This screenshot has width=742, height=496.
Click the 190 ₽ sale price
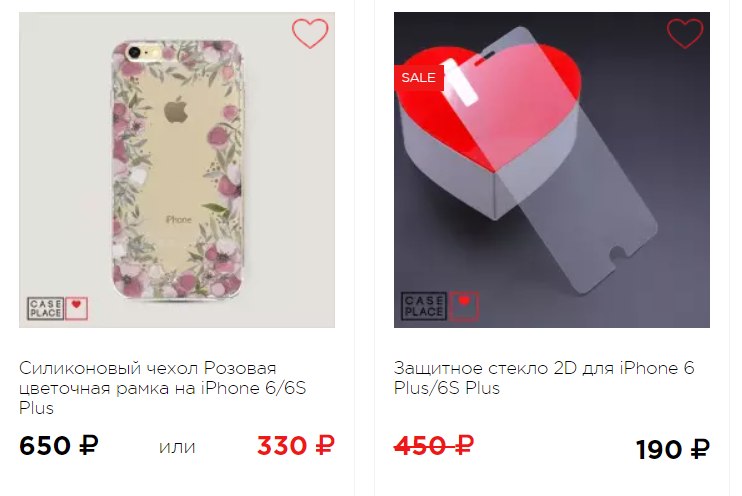click(x=672, y=450)
